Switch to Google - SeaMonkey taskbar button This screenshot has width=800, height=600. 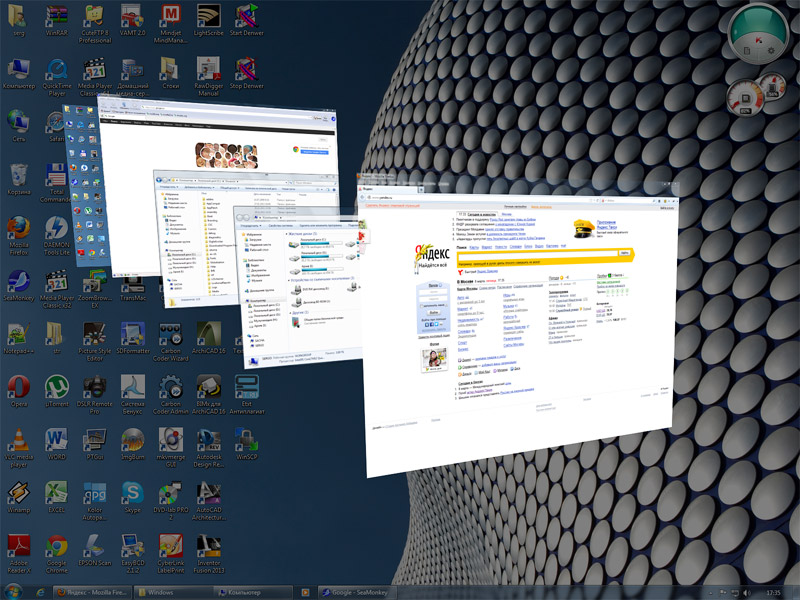(x=358, y=592)
